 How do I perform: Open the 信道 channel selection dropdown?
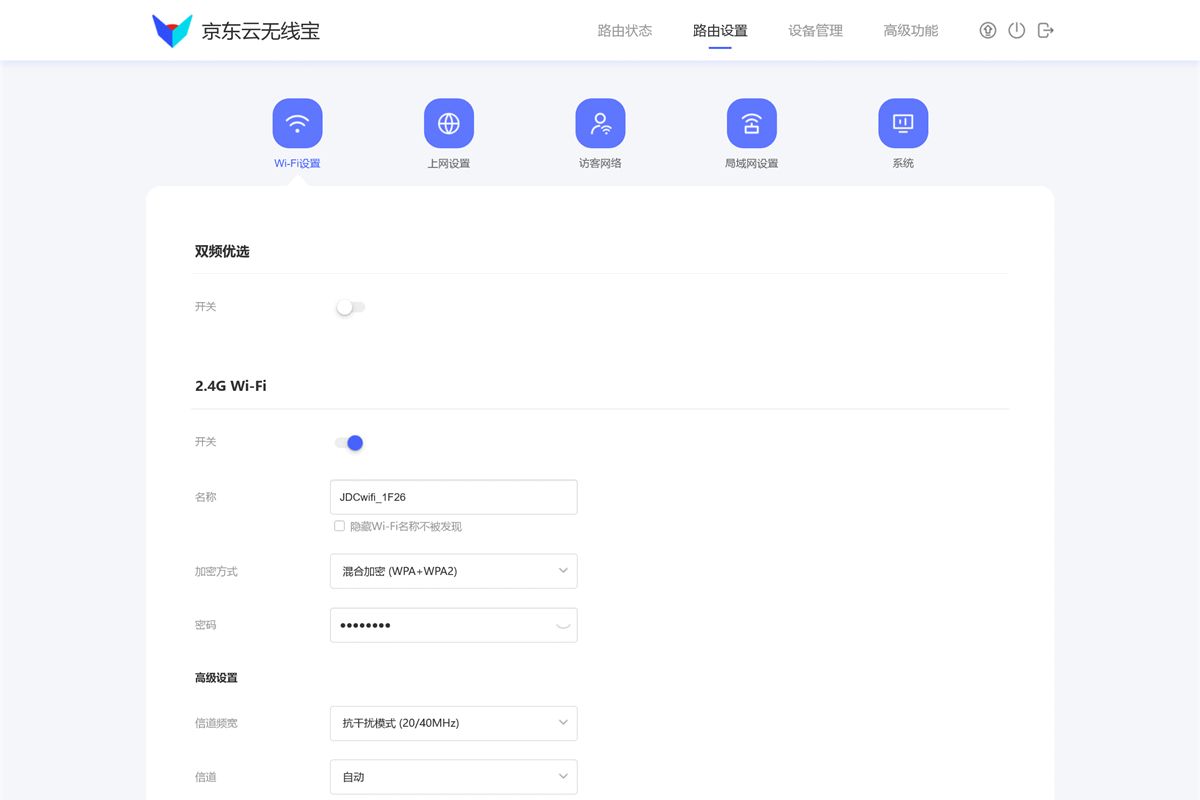point(453,777)
